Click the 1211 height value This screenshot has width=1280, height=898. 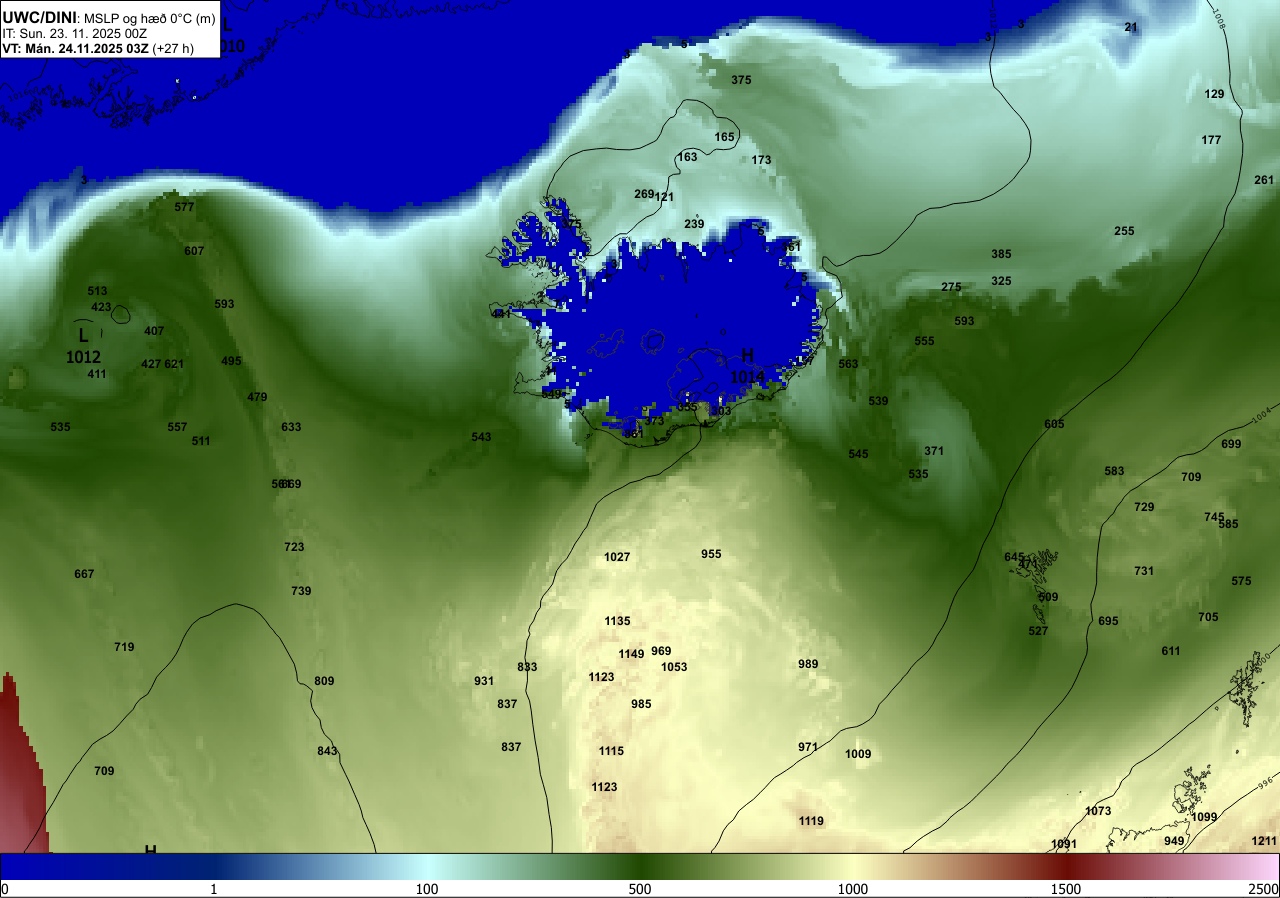(1264, 841)
